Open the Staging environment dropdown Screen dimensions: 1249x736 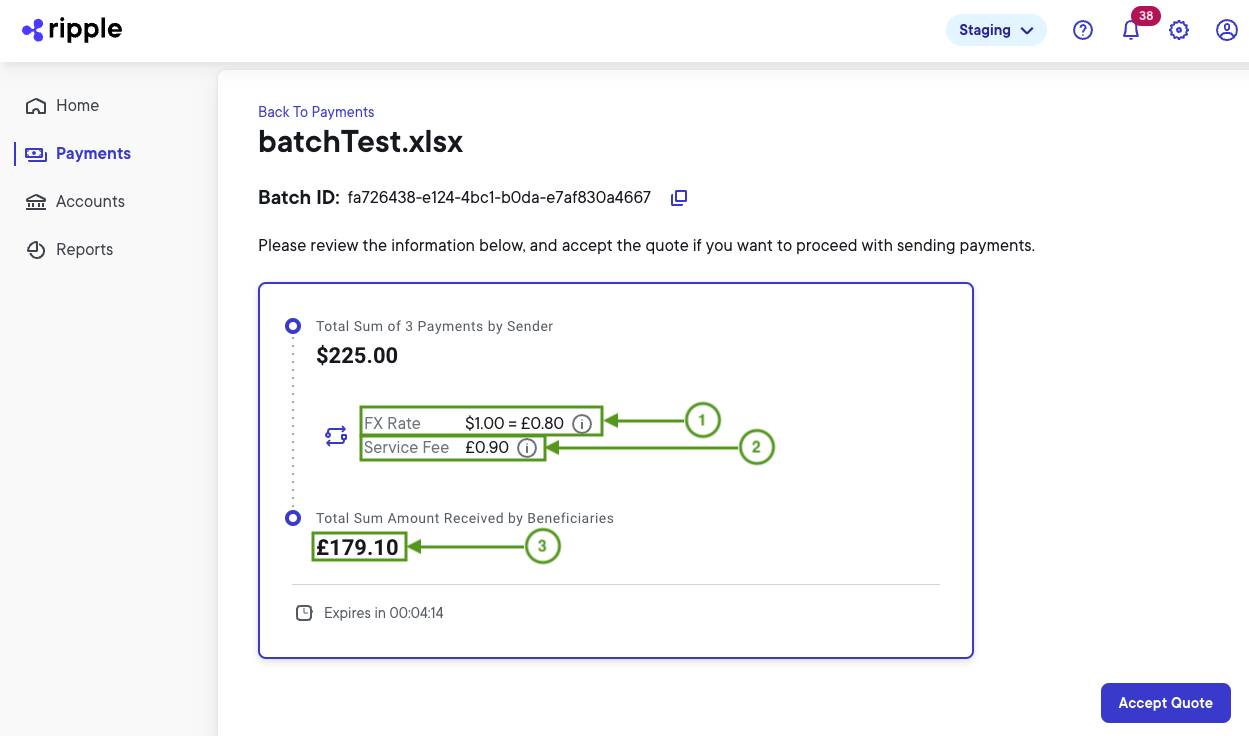tap(996, 30)
